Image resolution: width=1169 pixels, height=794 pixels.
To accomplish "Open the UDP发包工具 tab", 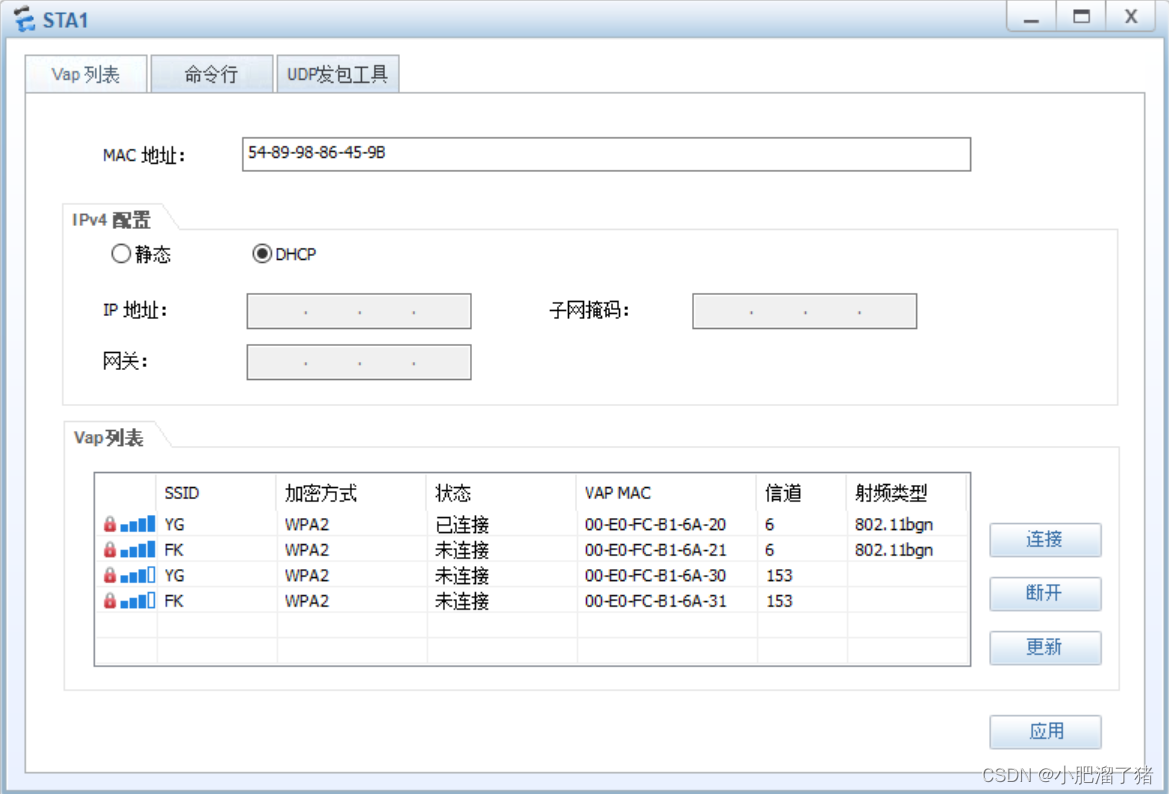I will 337,73.
